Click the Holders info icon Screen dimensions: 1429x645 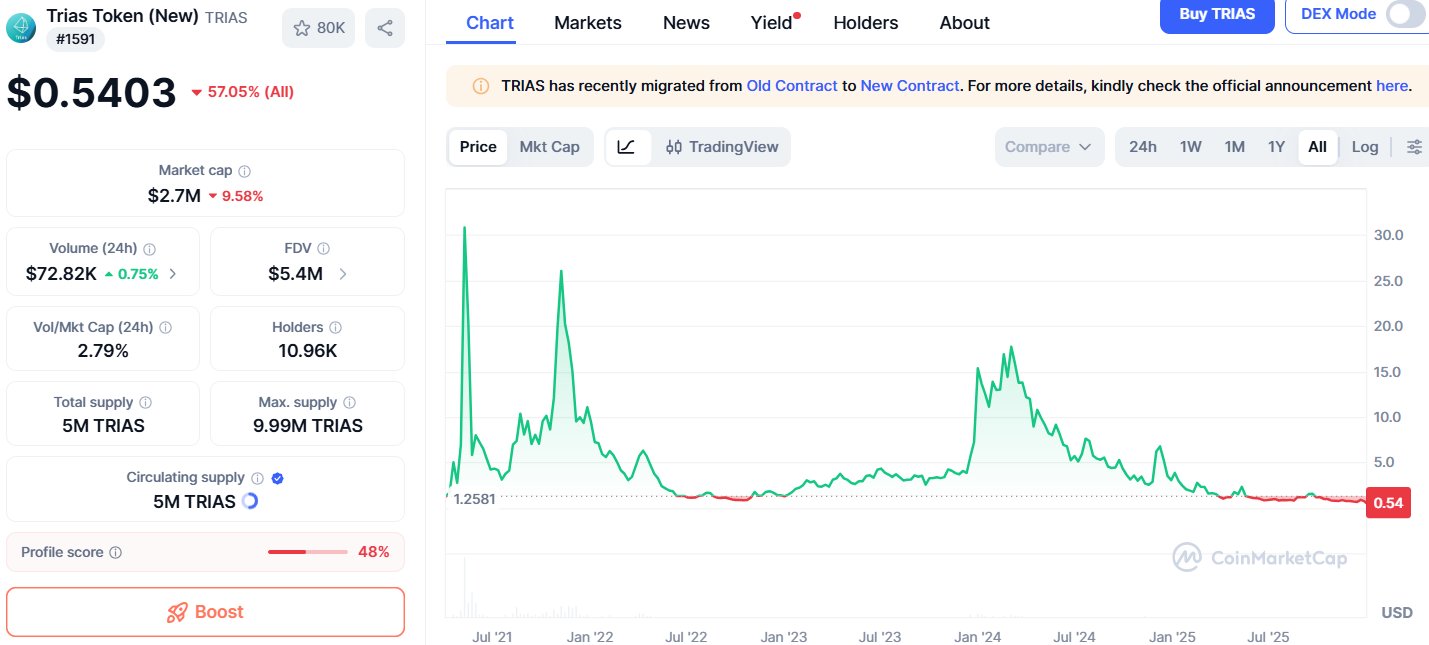pyautogui.click(x=335, y=327)
